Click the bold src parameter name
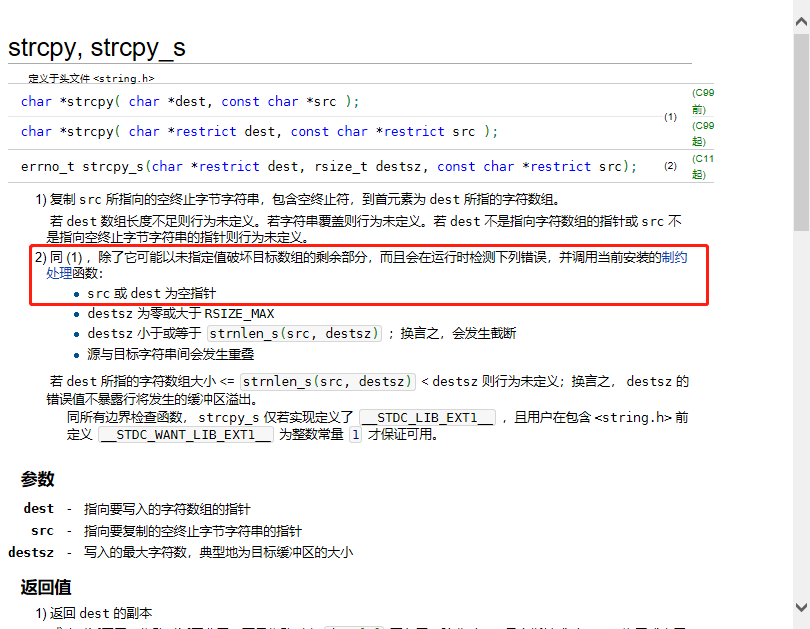 click(42, 531)
